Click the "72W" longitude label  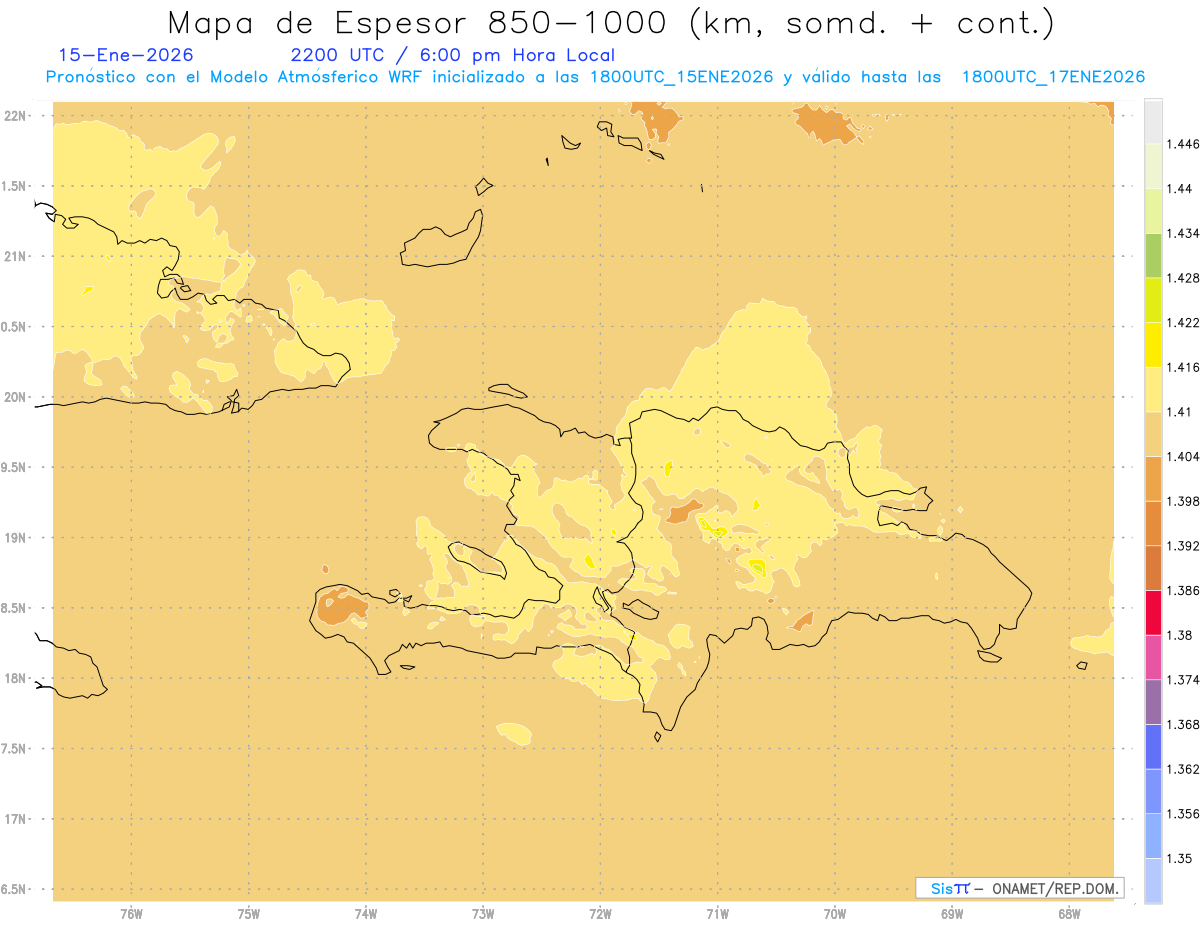click(600, 913)
